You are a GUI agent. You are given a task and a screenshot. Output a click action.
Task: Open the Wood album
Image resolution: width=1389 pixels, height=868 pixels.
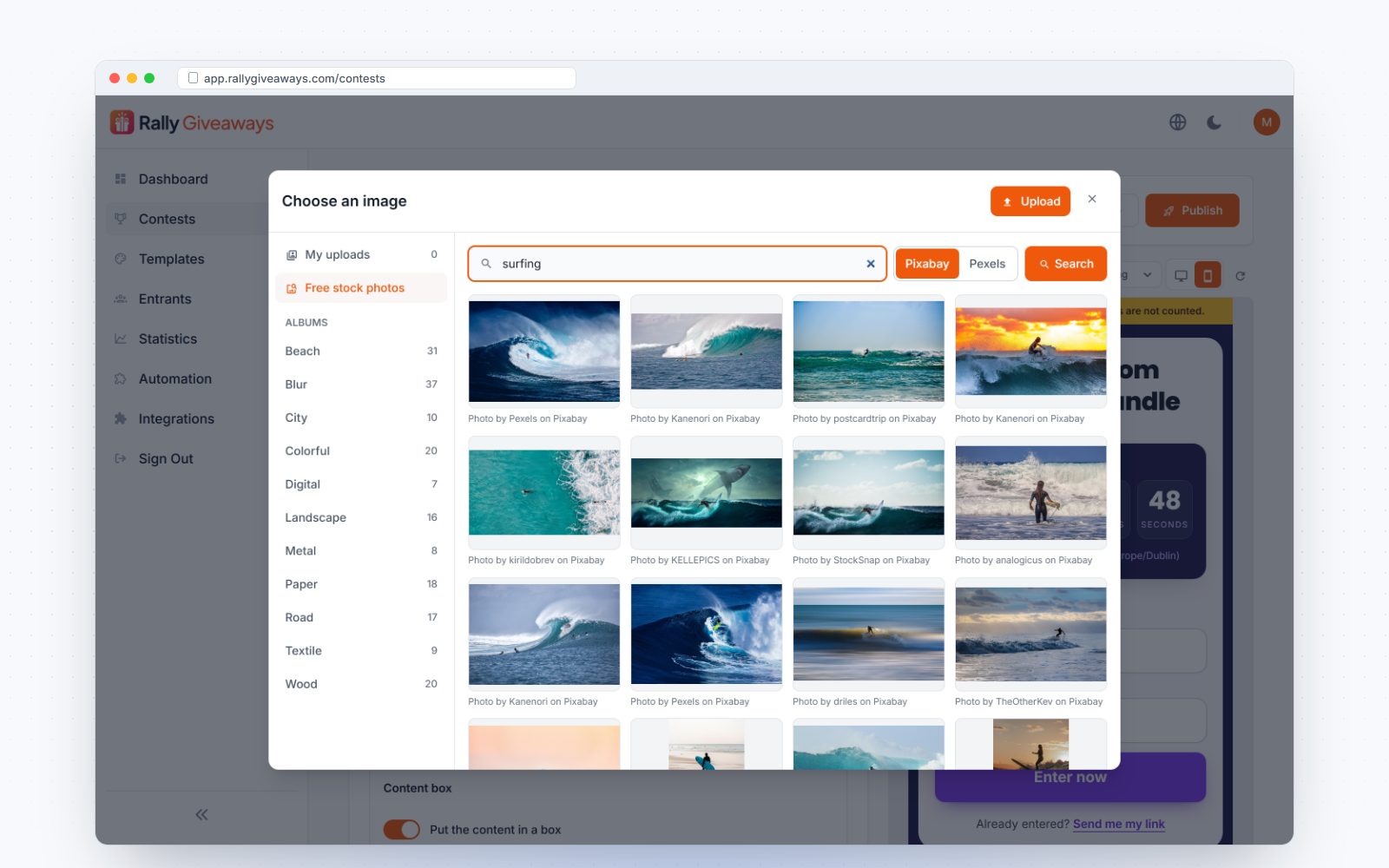click(361, 684)
